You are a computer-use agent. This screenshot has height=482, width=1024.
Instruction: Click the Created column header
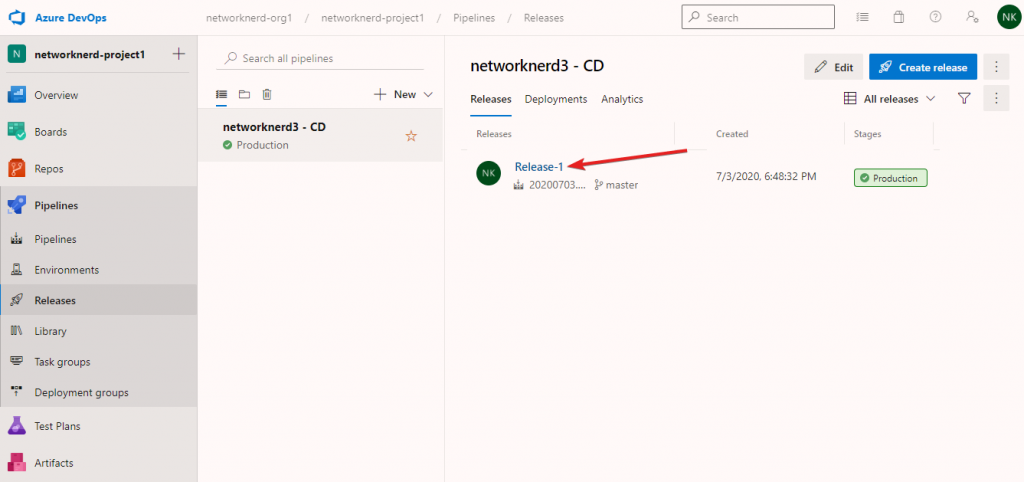pyautogui.click(x=732, y=134)
